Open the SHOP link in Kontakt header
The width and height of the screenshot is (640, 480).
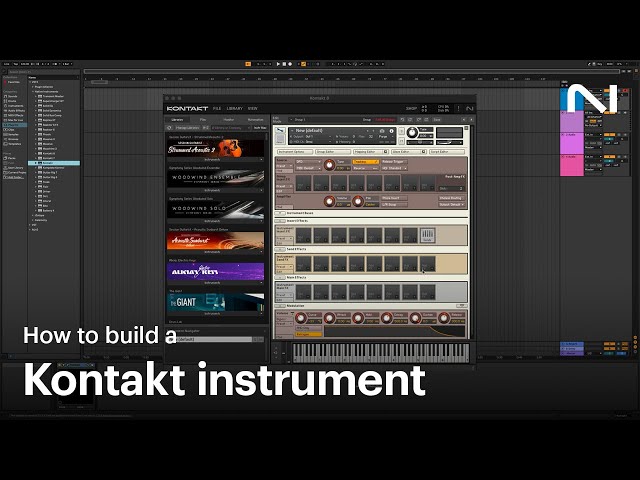[411, 109]
